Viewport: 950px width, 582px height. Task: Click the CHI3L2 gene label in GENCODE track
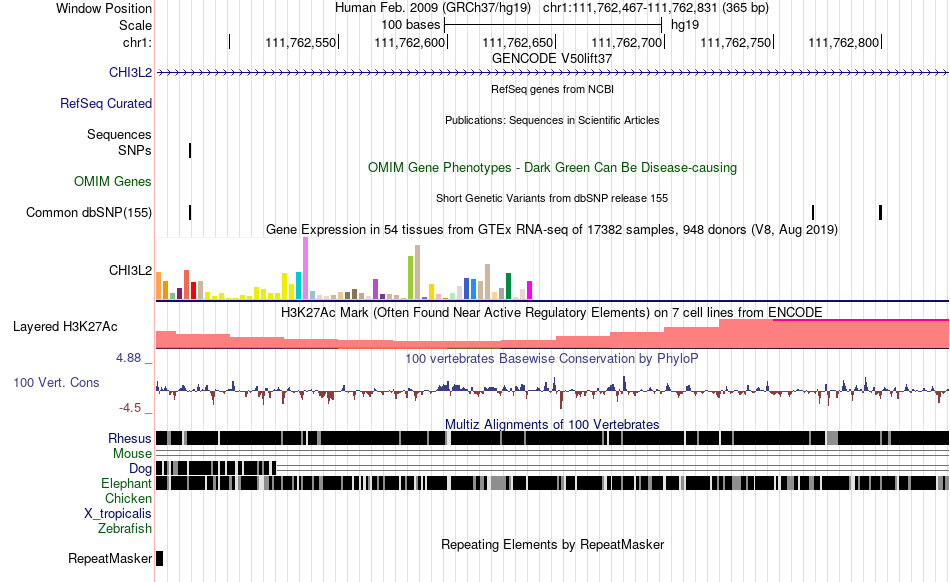click(x=130, y=73)
